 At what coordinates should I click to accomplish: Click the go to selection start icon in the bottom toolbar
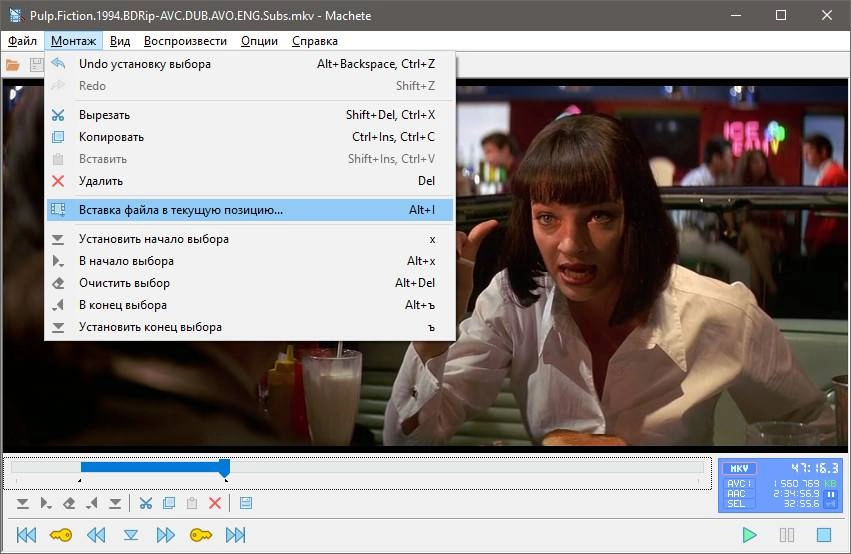pos(46,504)
